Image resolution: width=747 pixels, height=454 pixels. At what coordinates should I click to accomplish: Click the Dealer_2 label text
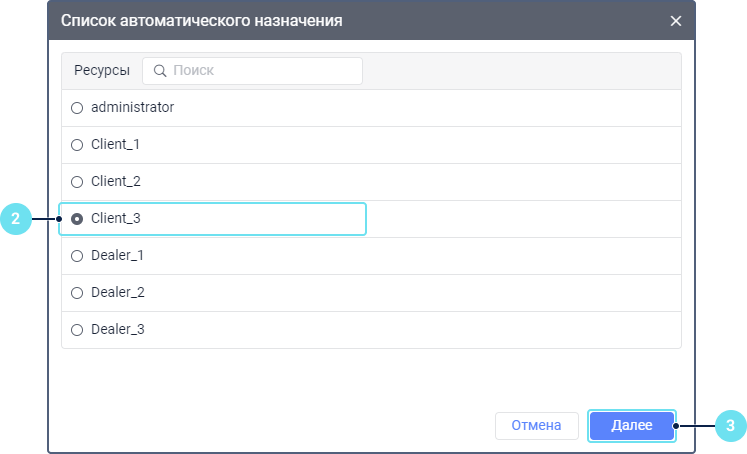click(x=118, y=292)
